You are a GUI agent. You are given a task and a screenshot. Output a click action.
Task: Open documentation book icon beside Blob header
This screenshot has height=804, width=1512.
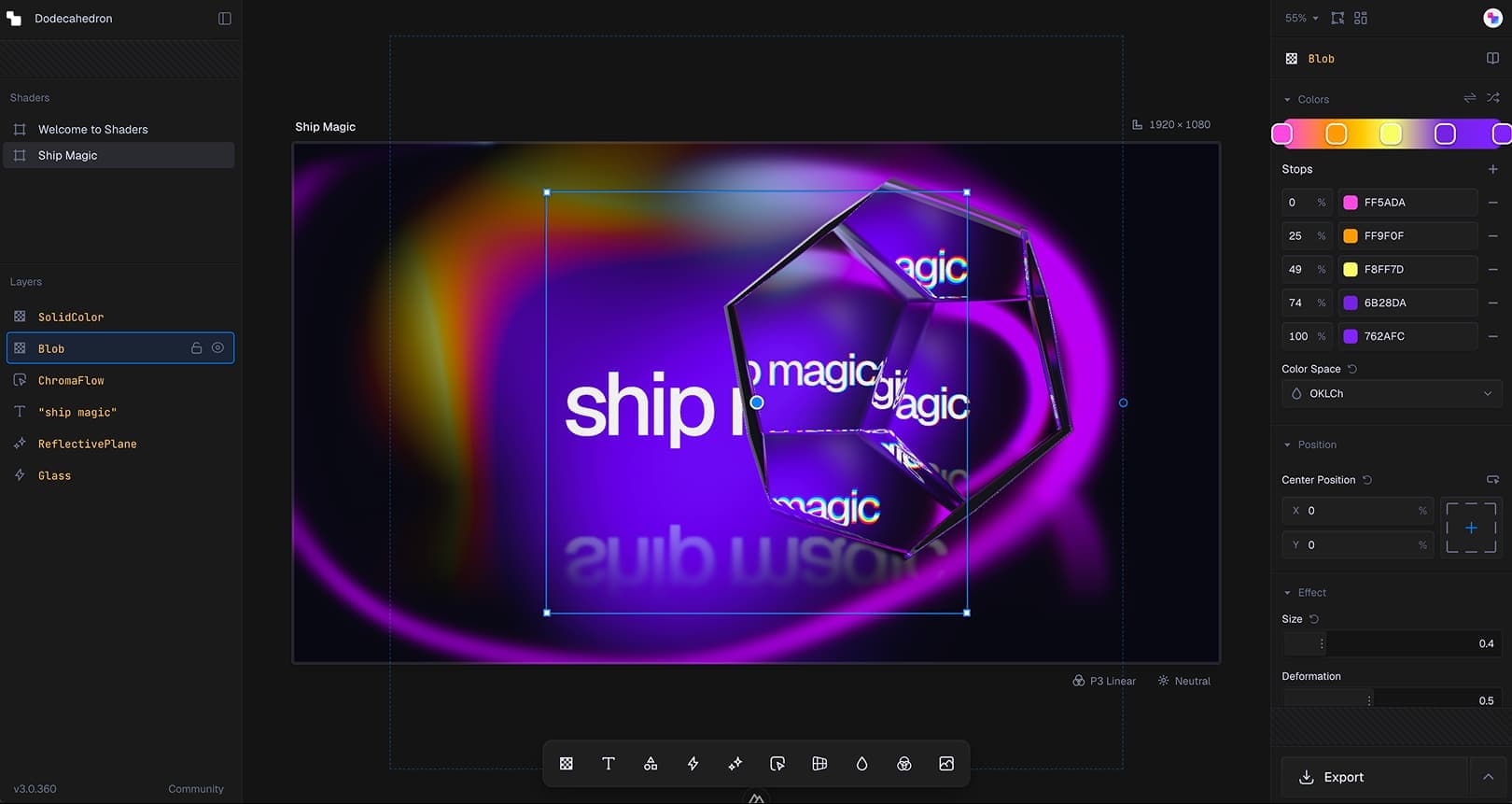(x=1492, y=58)
